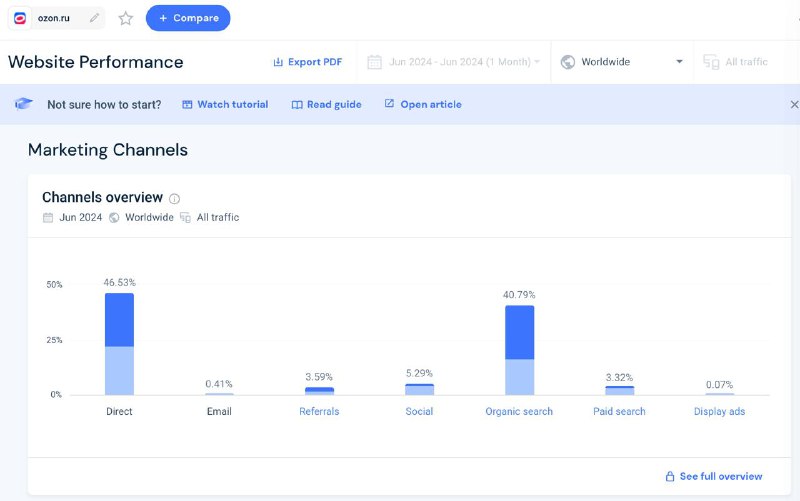Open the Read guide link
This screenshot has width=800, height=501.
[327, 104]
